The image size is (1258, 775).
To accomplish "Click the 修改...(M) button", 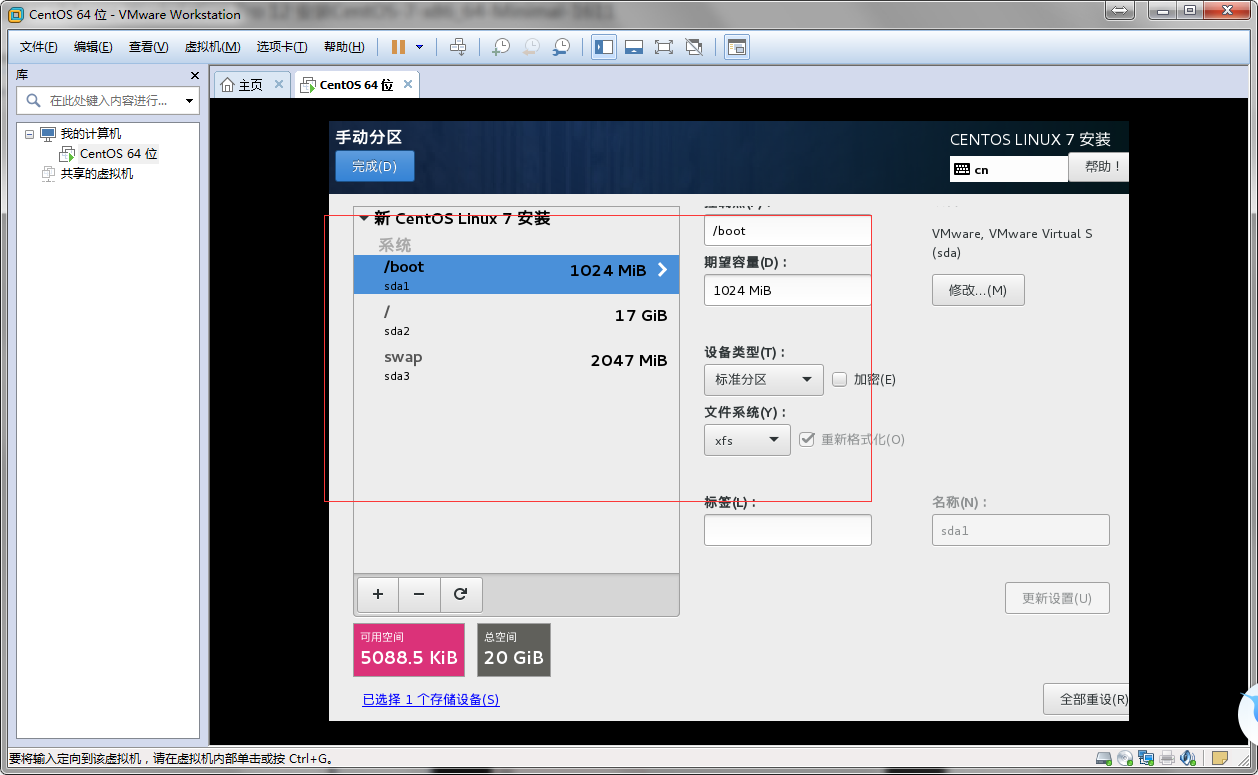I will tap(978, 290).
